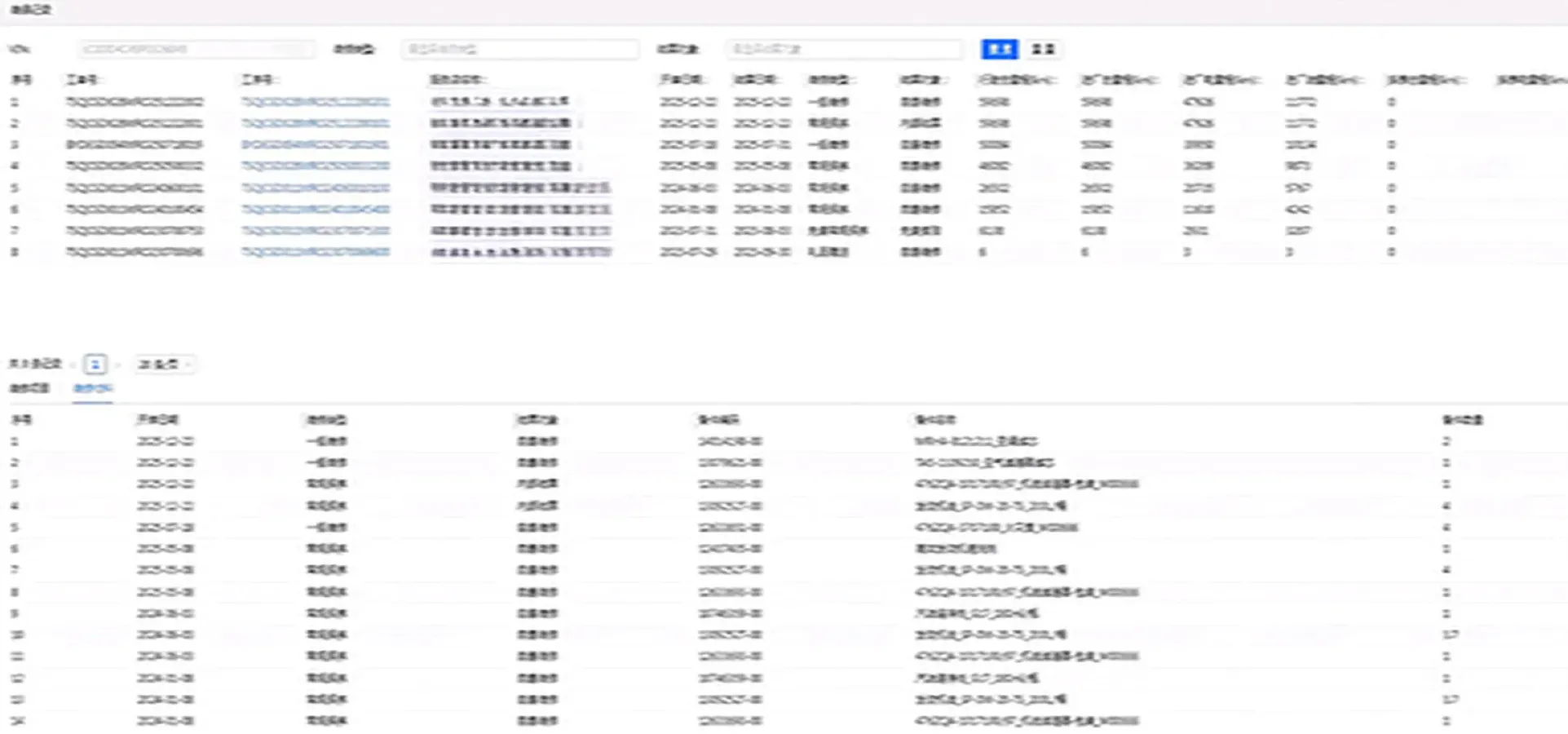This screenshot has width=1568, height=734.
Task: Click the previous-page arrow in pagination
Action: 73,364
